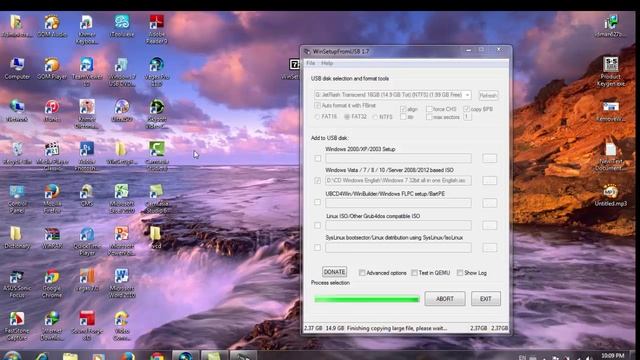
Task: Toggle the copy BPB checkbox
Action: (466, 109)
